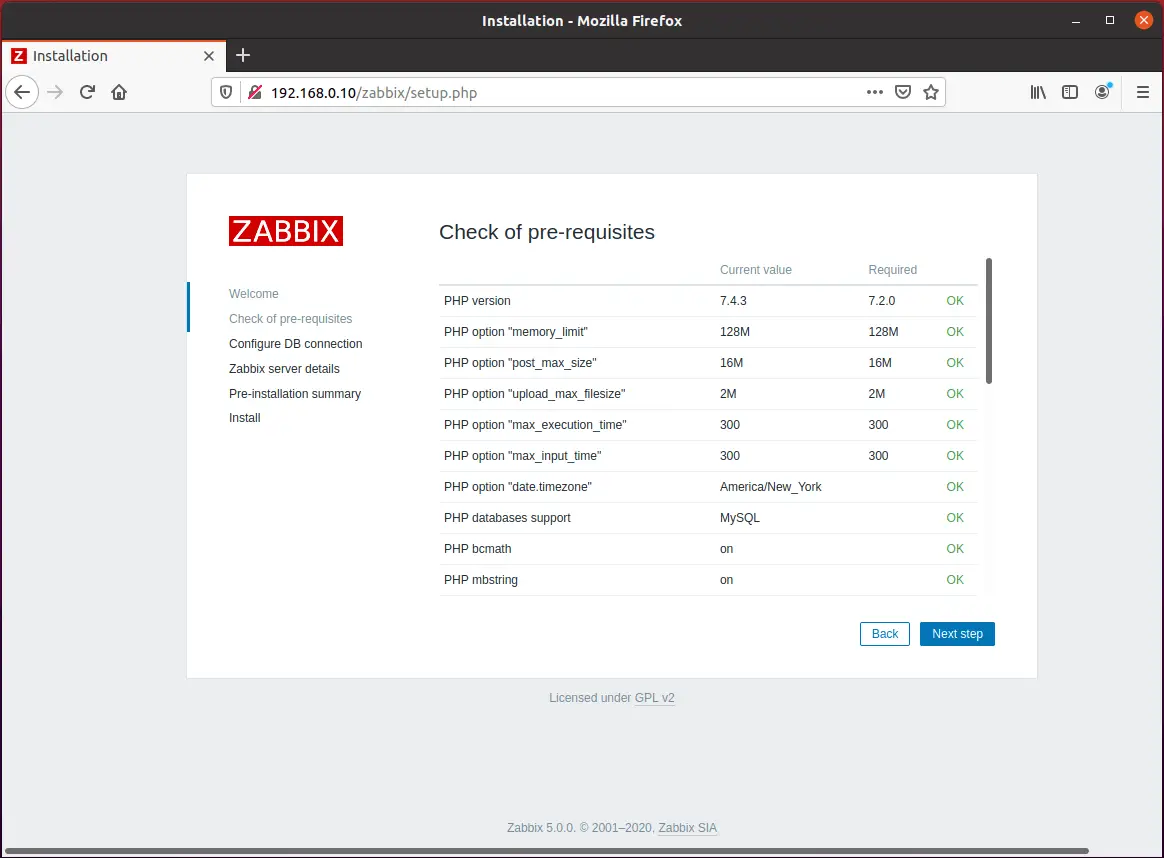
Task: Click the Back button
Action: (x=885, y=634)
